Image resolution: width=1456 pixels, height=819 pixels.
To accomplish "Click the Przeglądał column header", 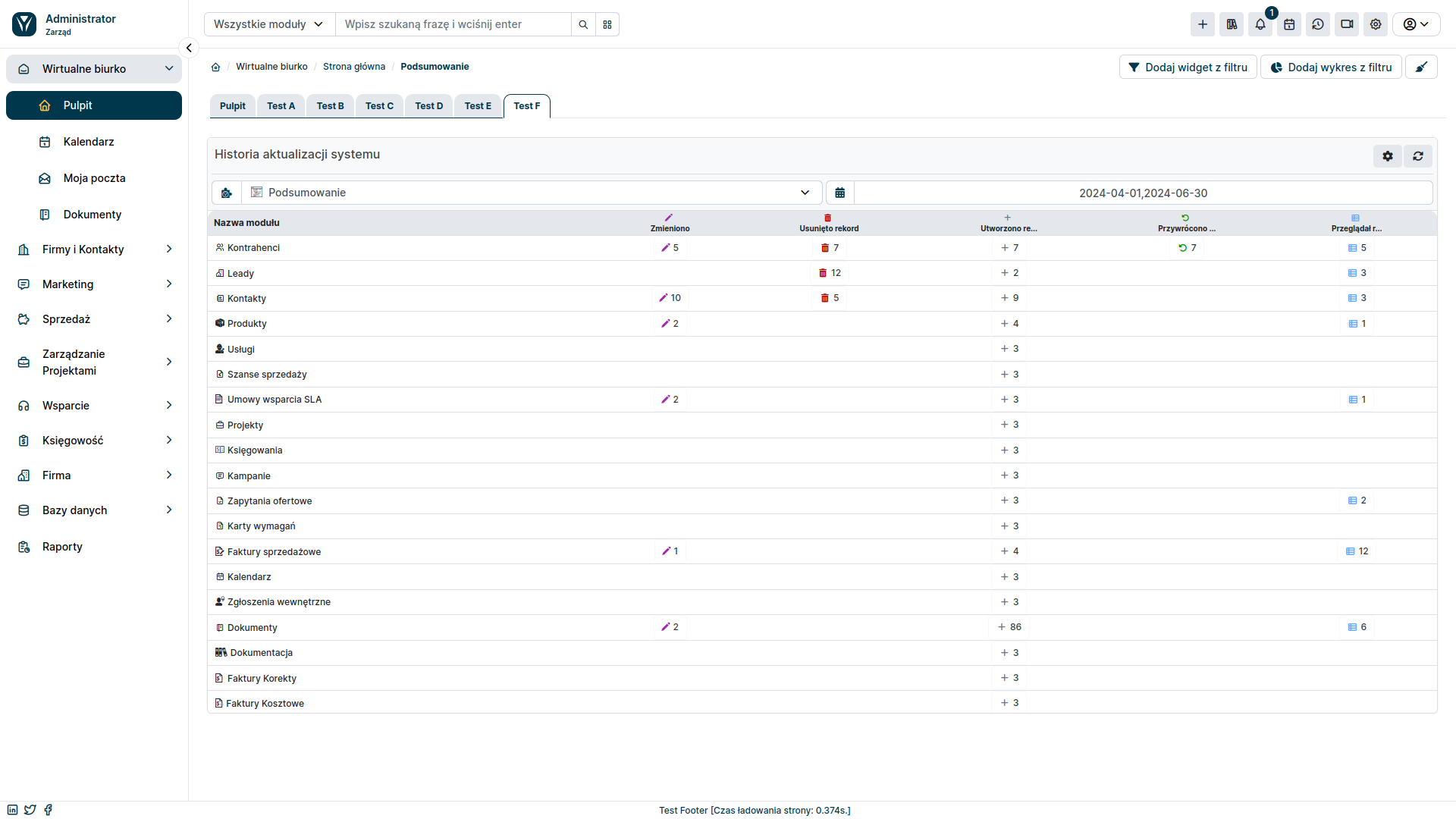I will click(x=1356, y=223).
